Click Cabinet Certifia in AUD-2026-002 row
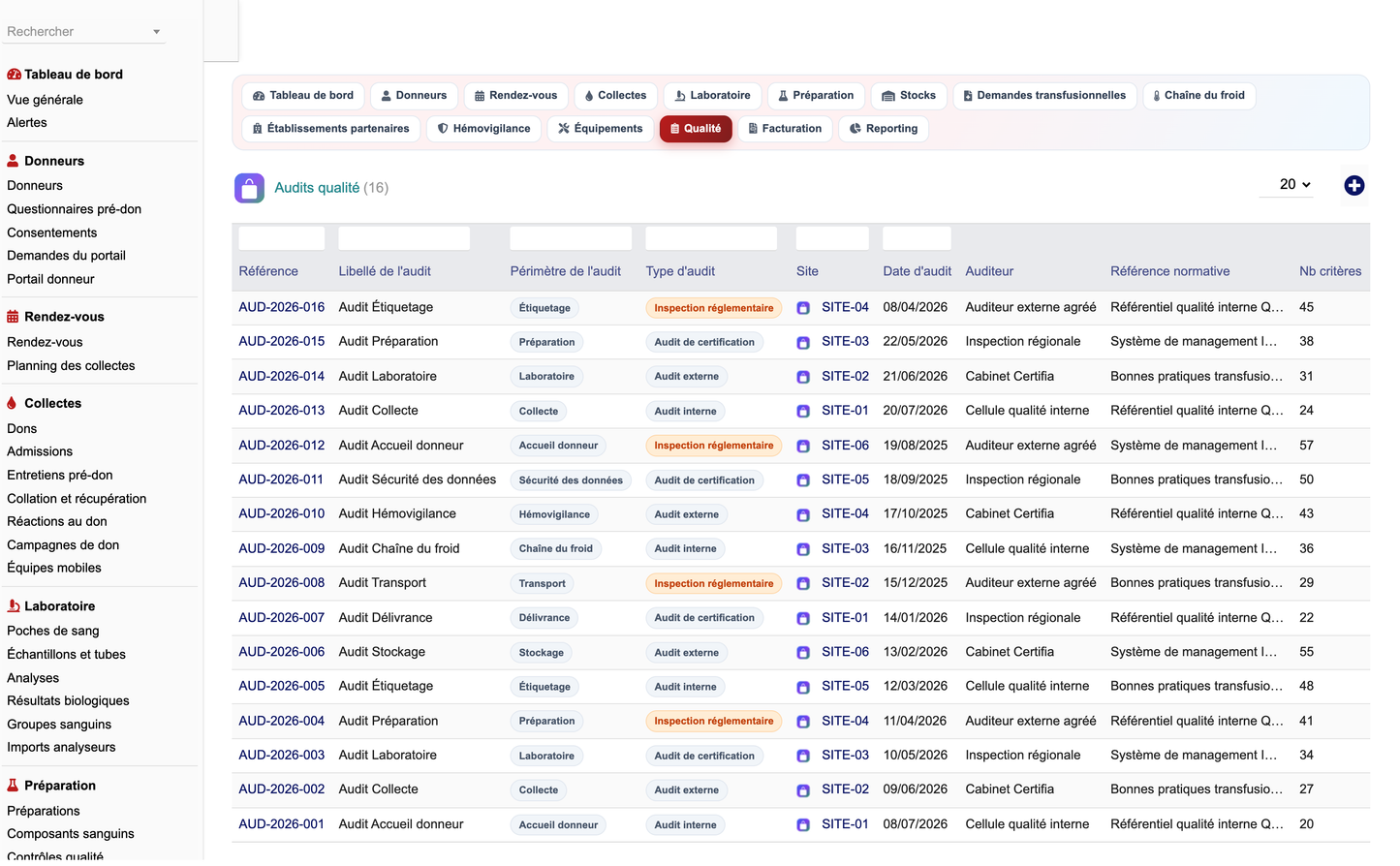The image size is (1400, 866). [x=1010, y=789]
